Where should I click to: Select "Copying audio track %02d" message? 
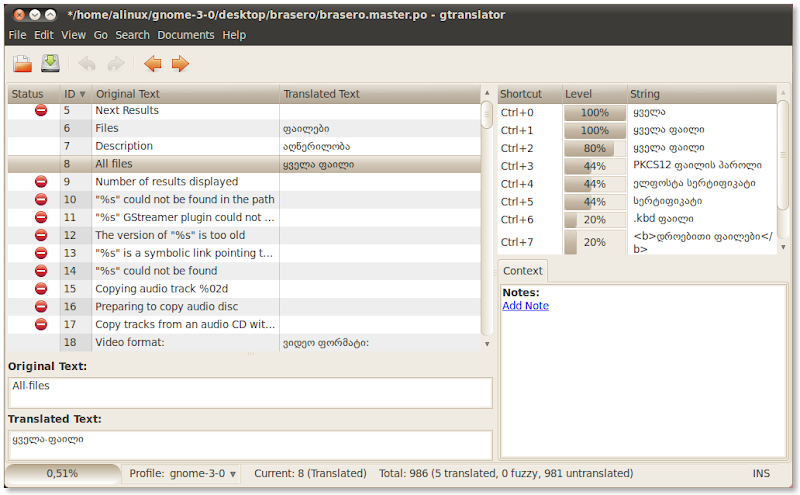244,289
